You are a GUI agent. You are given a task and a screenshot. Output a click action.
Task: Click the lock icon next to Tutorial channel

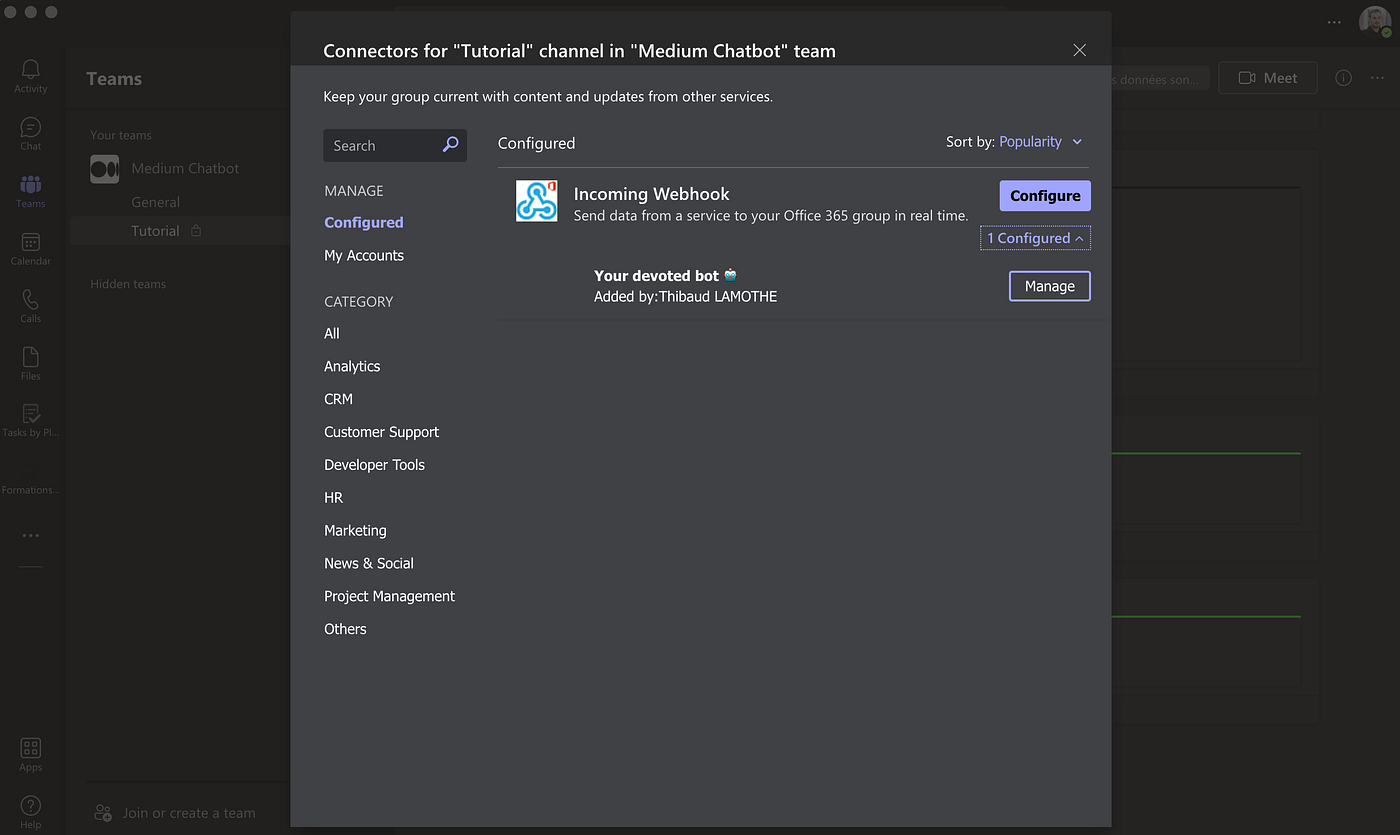196,231
